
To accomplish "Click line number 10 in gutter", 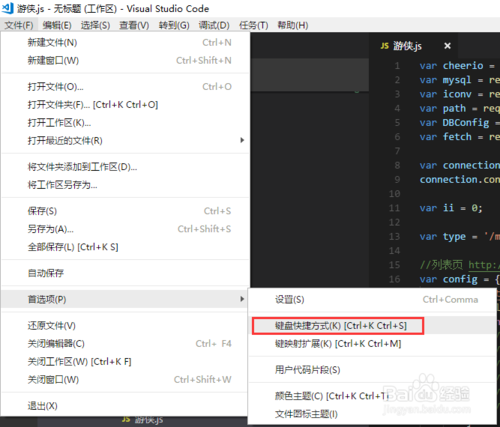I will click(x=394, y=194).
